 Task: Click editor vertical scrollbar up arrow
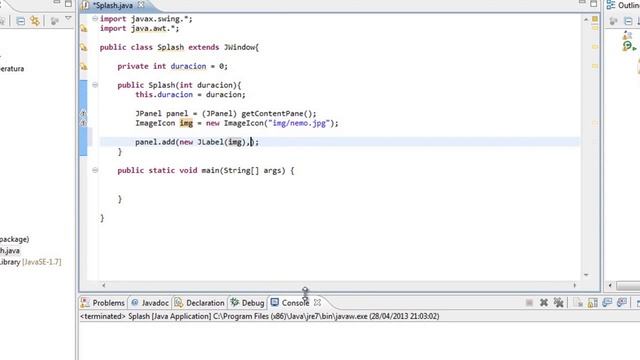[x=586, y=19]
